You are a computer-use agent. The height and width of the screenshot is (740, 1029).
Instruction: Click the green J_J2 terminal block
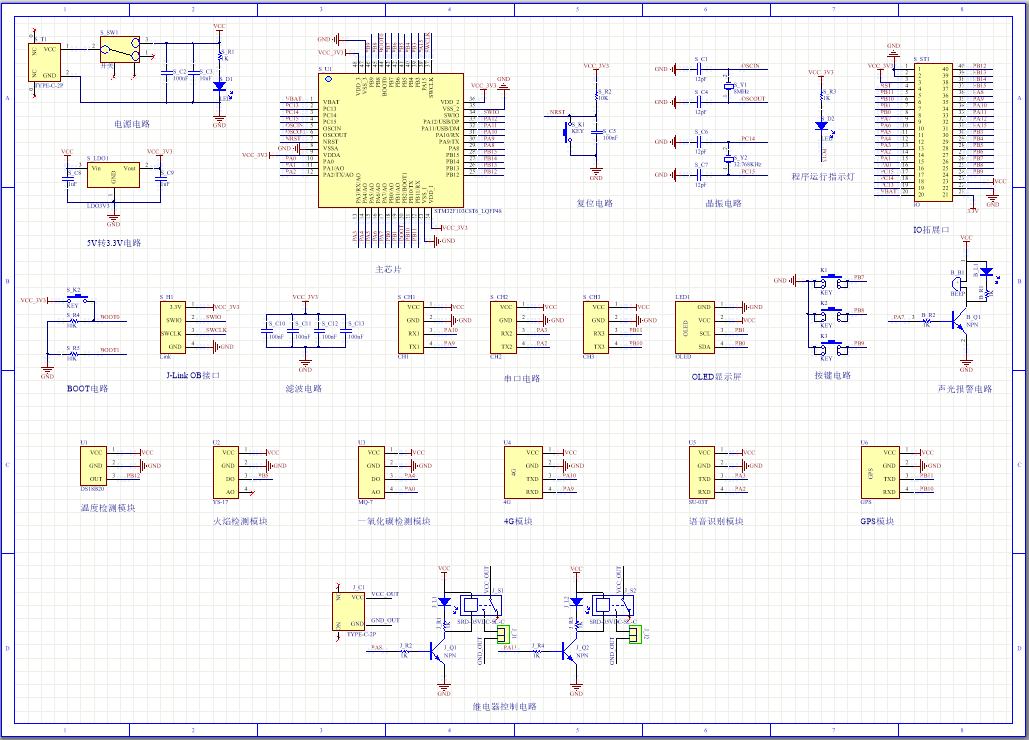tap(635, 634)
